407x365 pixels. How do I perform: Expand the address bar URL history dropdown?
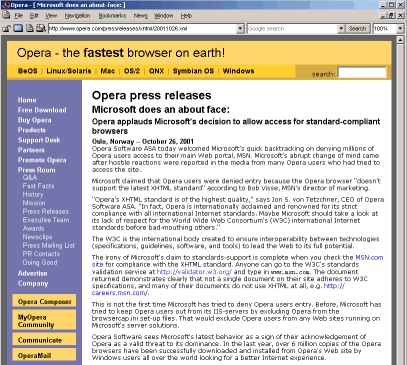(x=240, y=29)
